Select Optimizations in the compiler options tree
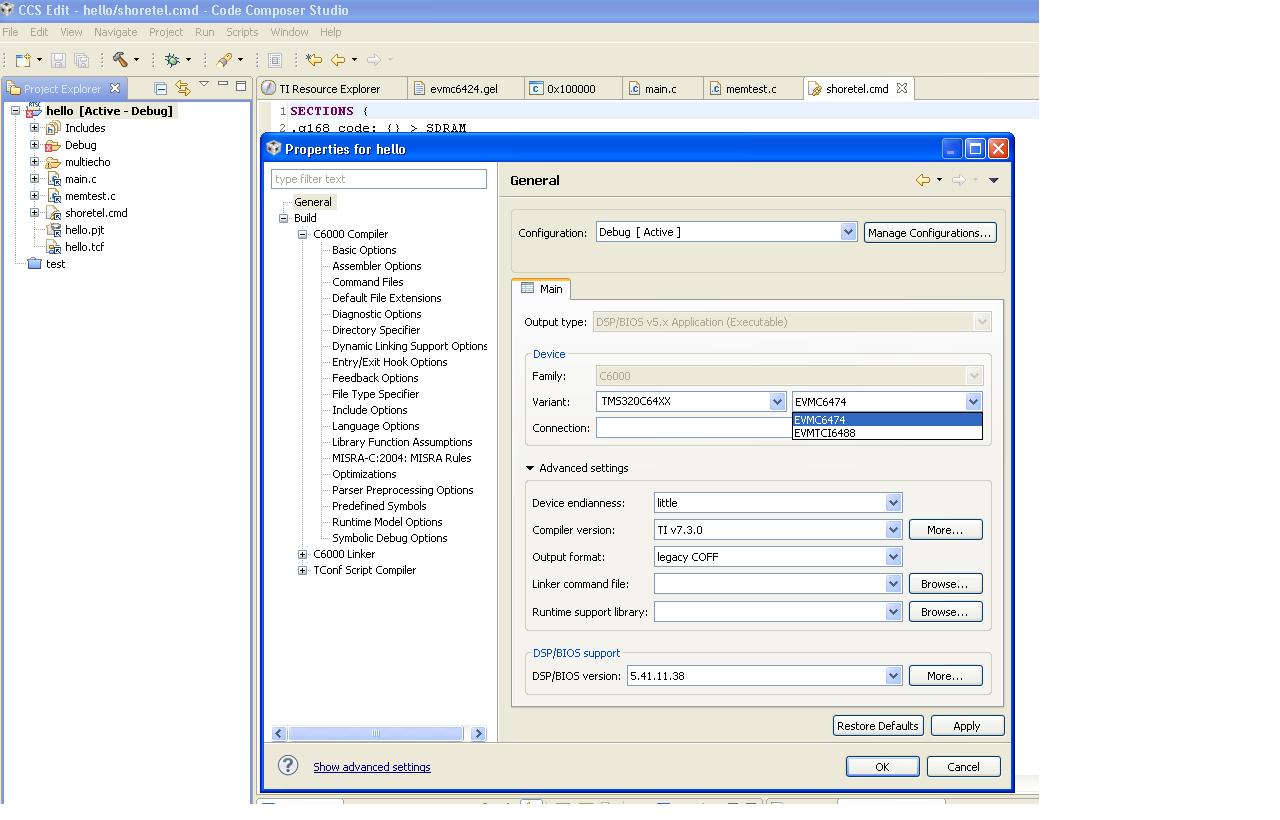Image resolution: width=1280 pixels, height=820 pixels. [x=364, y=474]
